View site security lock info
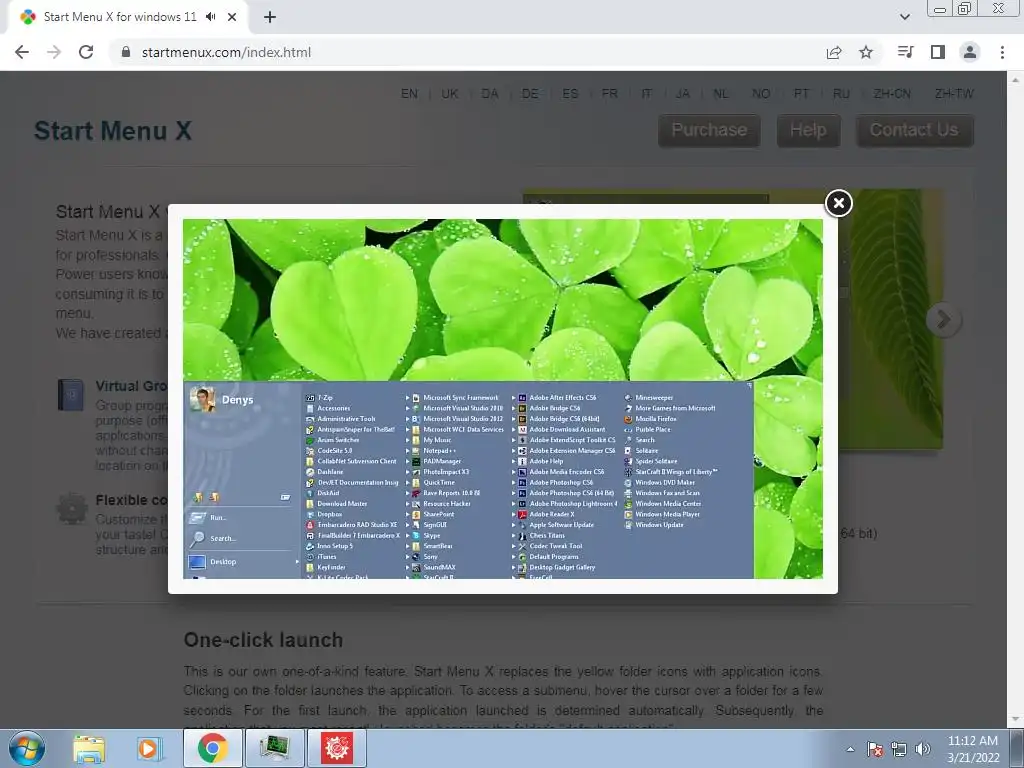This screenshot has height=768, width=1024. point(126,52)
